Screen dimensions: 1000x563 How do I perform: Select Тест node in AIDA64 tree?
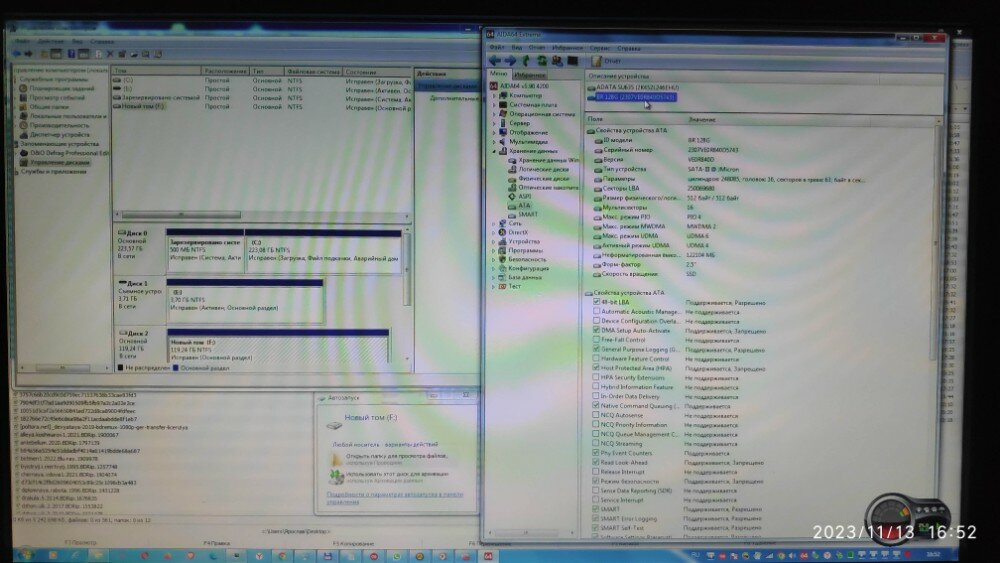coord(514,286)
